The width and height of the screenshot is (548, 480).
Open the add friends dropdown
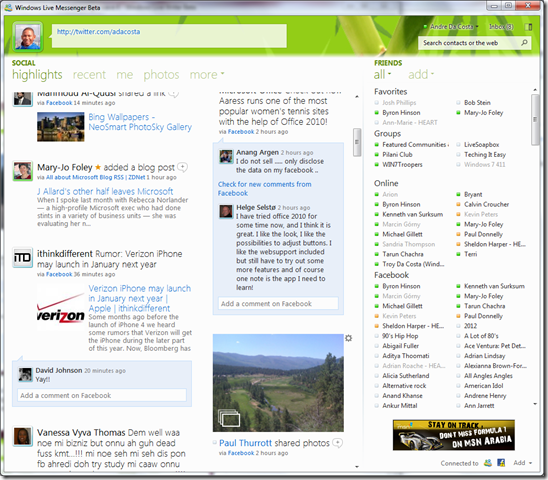(x=421, y=74)
